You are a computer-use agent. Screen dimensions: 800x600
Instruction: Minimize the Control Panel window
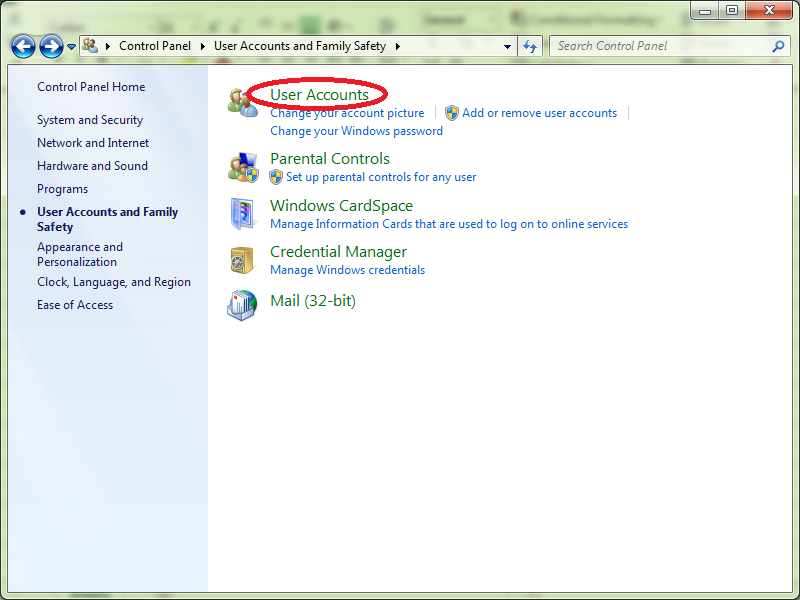pos(705,11)
